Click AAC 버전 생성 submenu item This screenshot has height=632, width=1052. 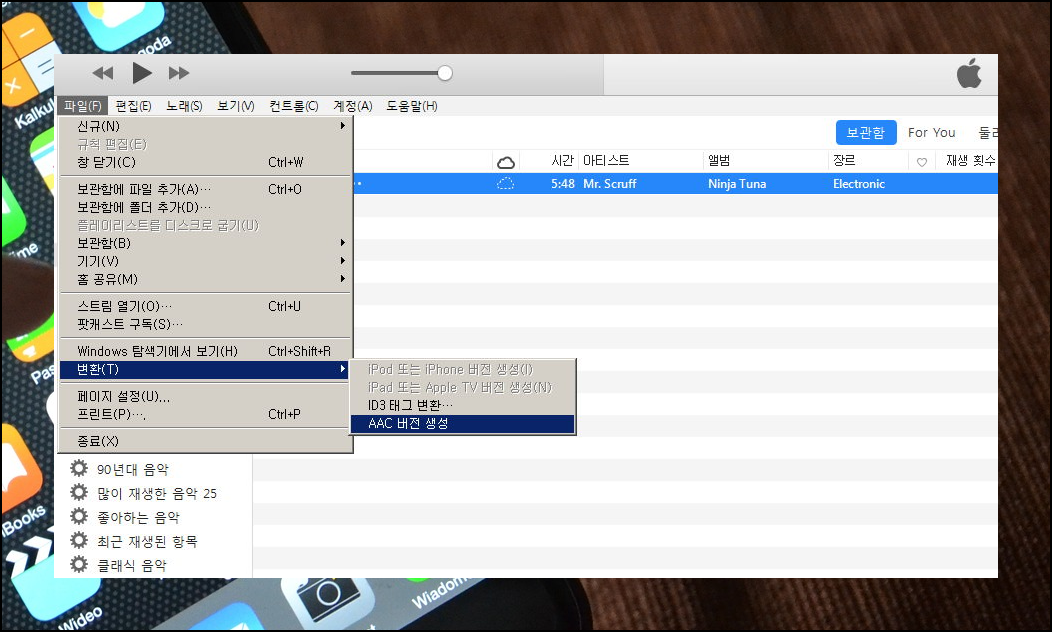click(462, 423)
